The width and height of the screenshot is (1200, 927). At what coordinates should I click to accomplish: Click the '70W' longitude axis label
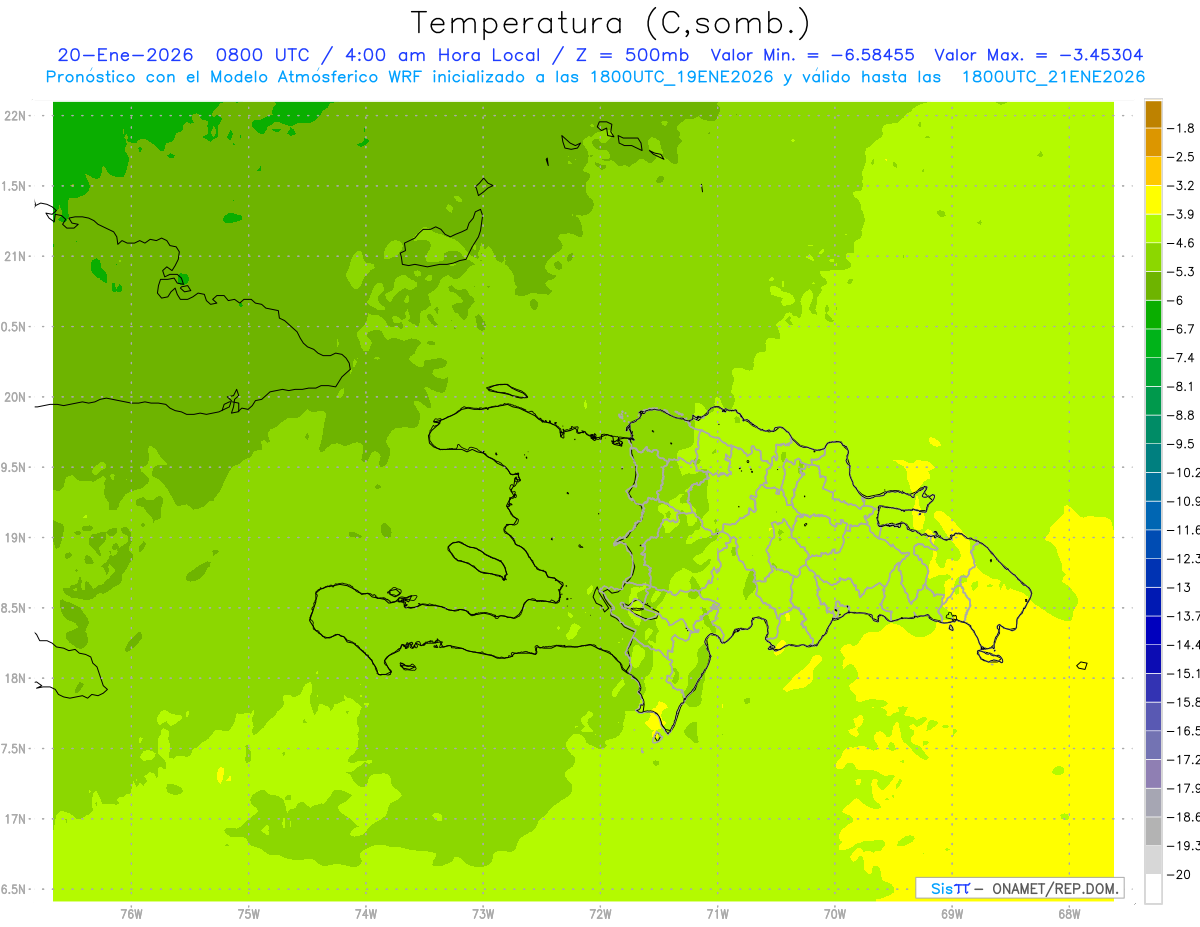(835, 914)
